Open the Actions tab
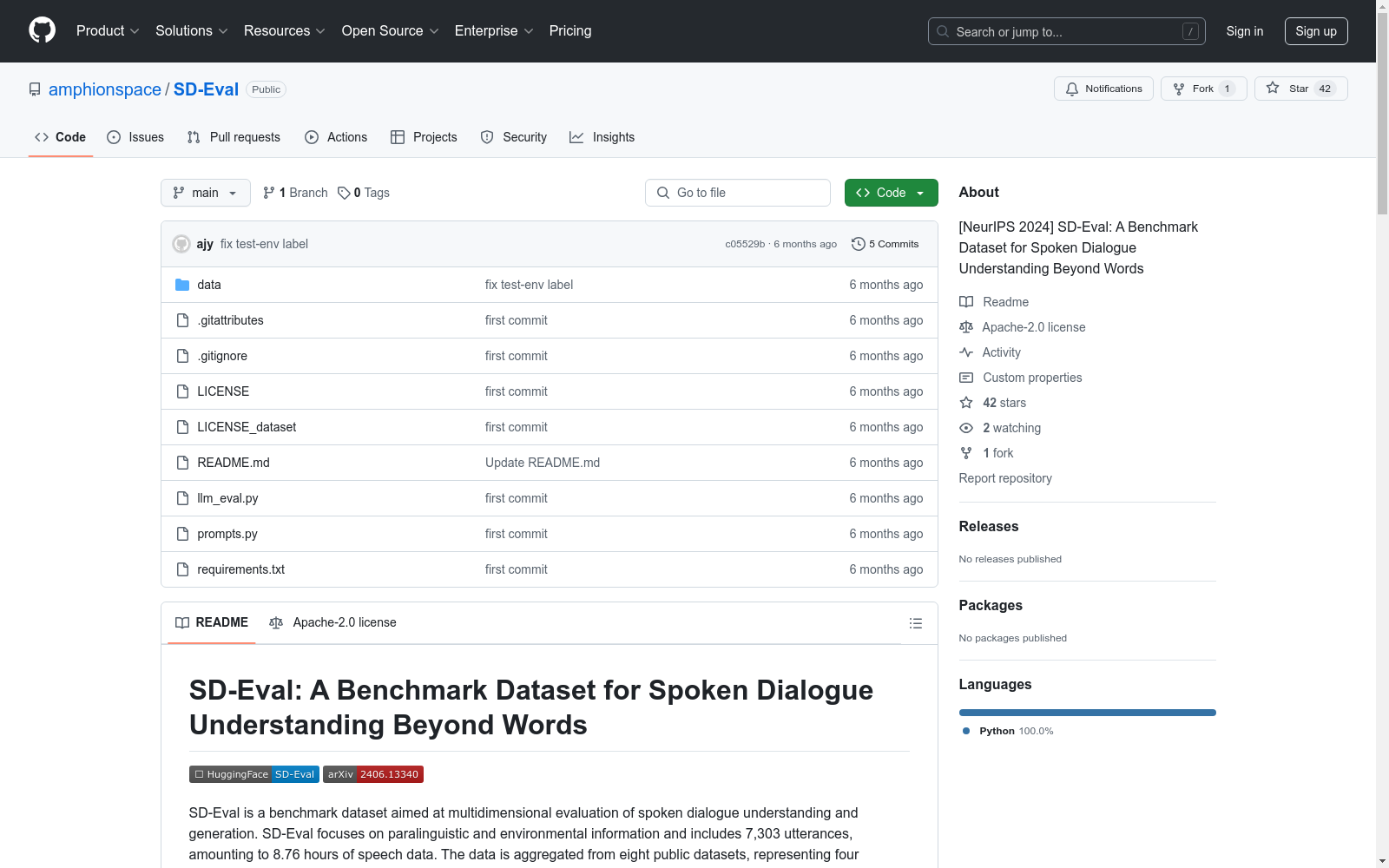The width and height of the screenshot is (1389, 868). 336,137
